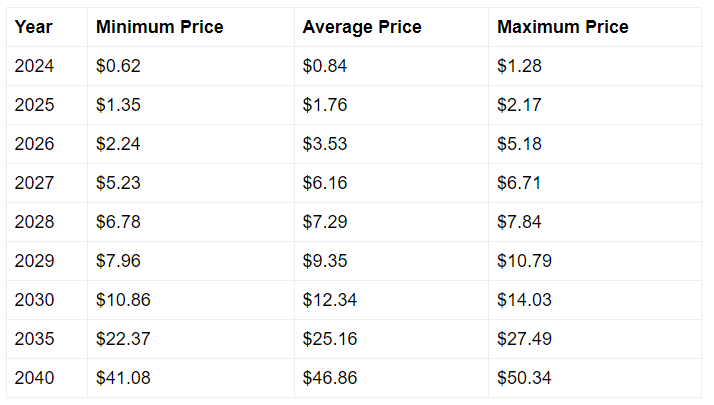The height and width of the screenshot is (405, 714).
Task: Click the 2026 minimum price $2.24
Action: (x=118, y=144)
